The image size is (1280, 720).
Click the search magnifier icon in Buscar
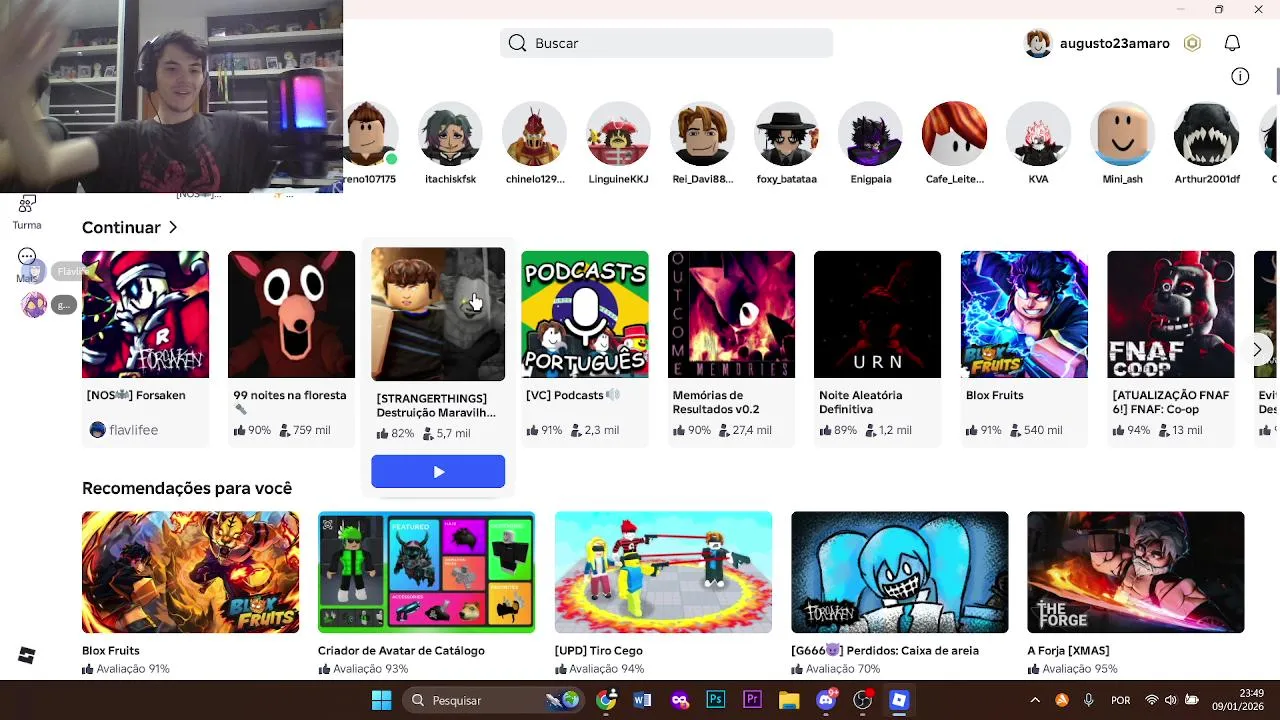coord(517,43)
